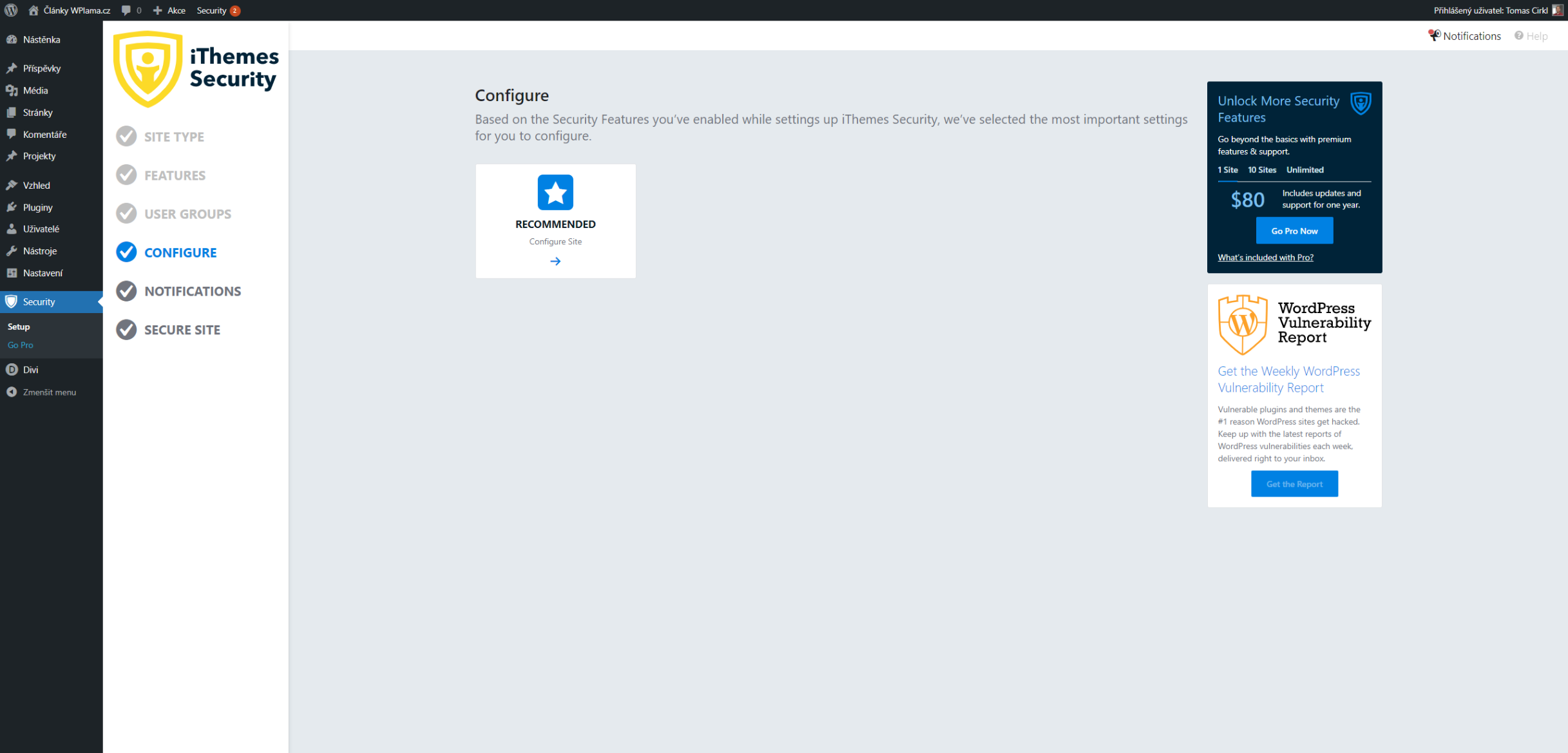Collapse menu via Zmenšit menu arrow icon
The height and width of the screenshot is (753, 1568).
click(12, 392)
